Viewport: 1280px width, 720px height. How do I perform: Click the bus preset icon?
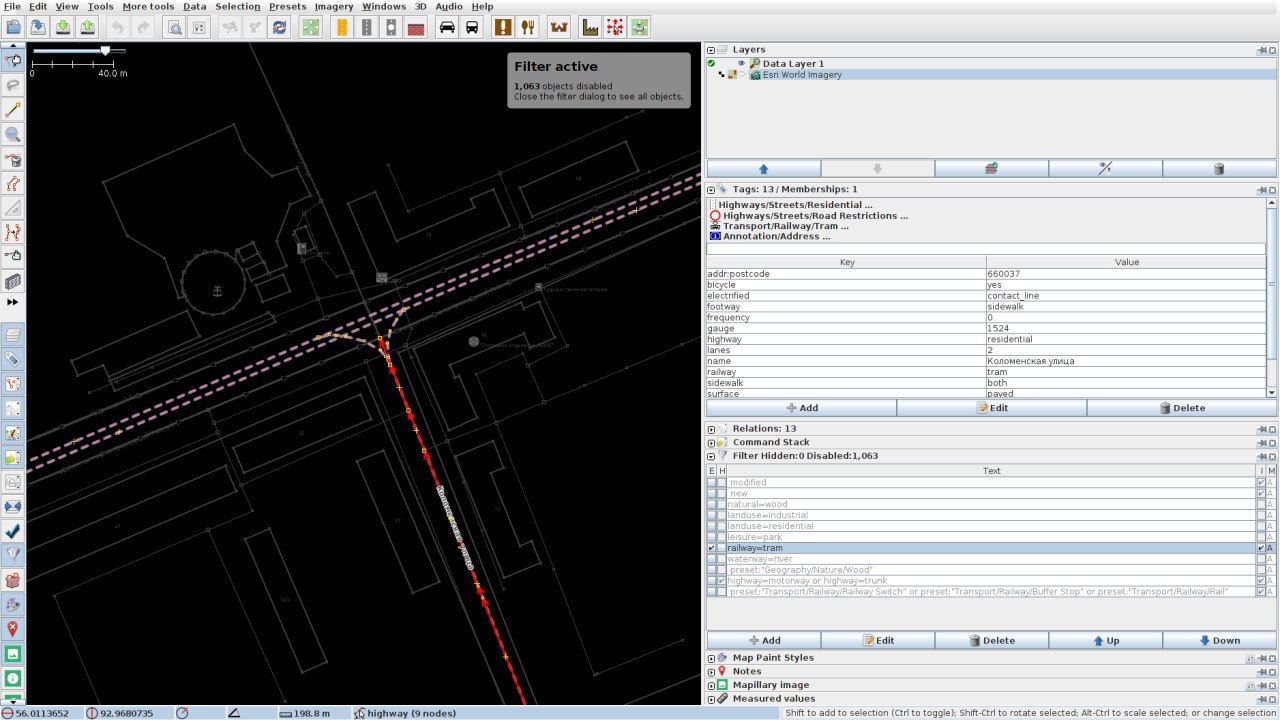[472, 27]
